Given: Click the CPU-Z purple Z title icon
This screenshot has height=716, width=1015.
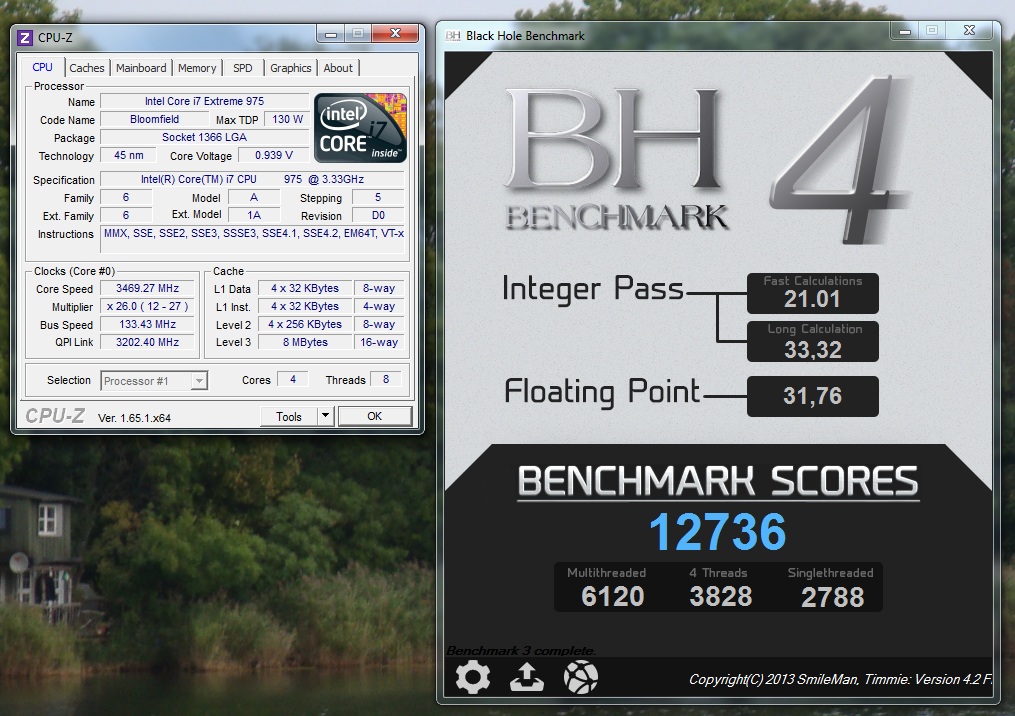Looking at the screenshot, I should pyautogui.click(x=25, y=38).
